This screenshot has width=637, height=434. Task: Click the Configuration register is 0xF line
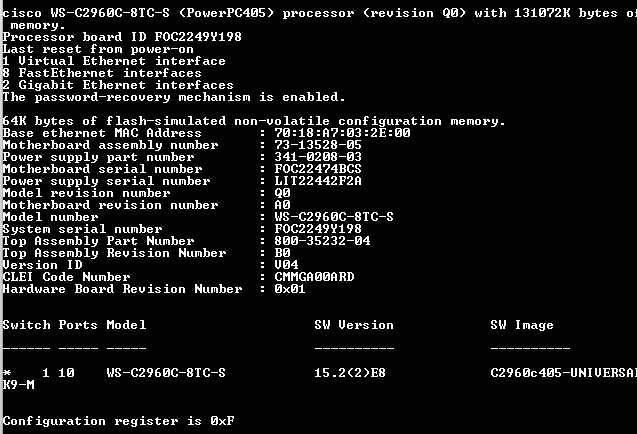coord(118,421)
